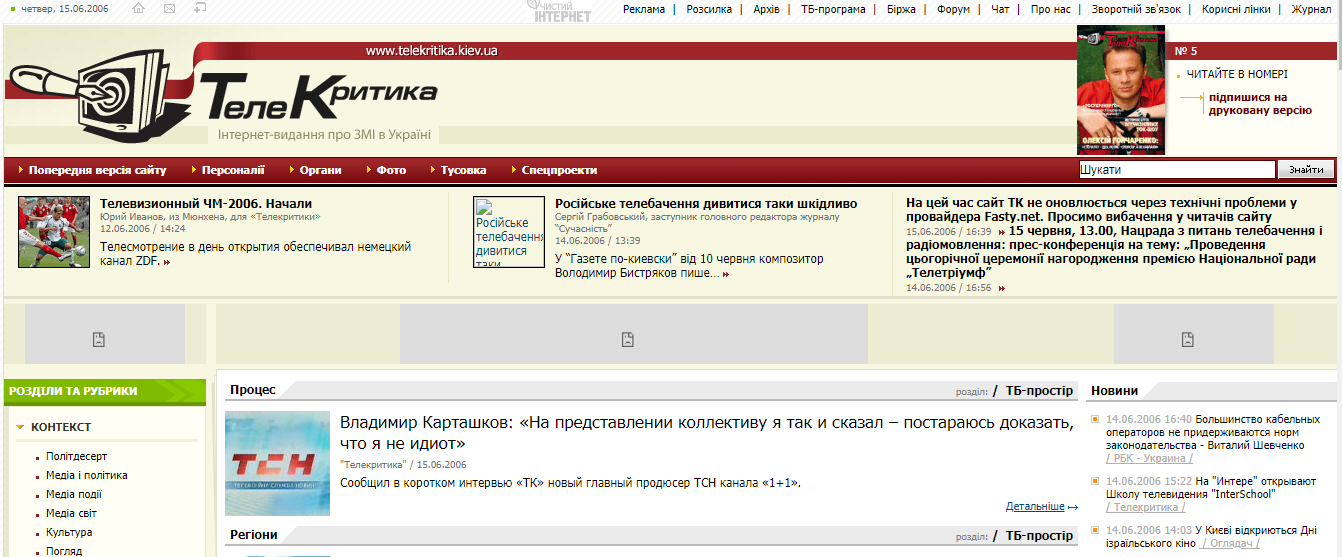Open Зворотний зв'язок link
1342x557 pixels.
click(x=1136, y=9)
